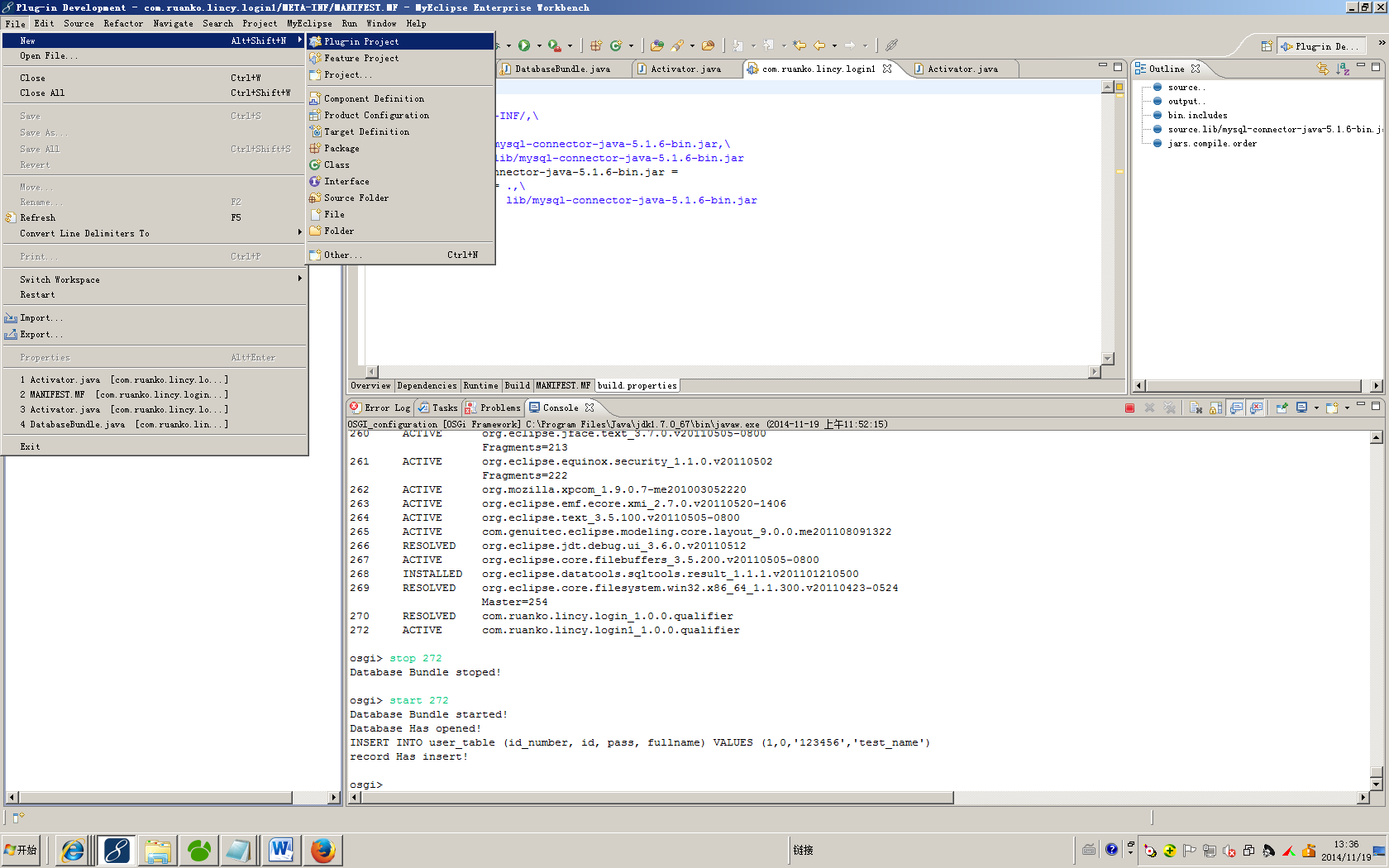Viewport: 1389px width, 868px height.
Task: Open the Back history dropdown arrow
Action: tap(834, 46)
